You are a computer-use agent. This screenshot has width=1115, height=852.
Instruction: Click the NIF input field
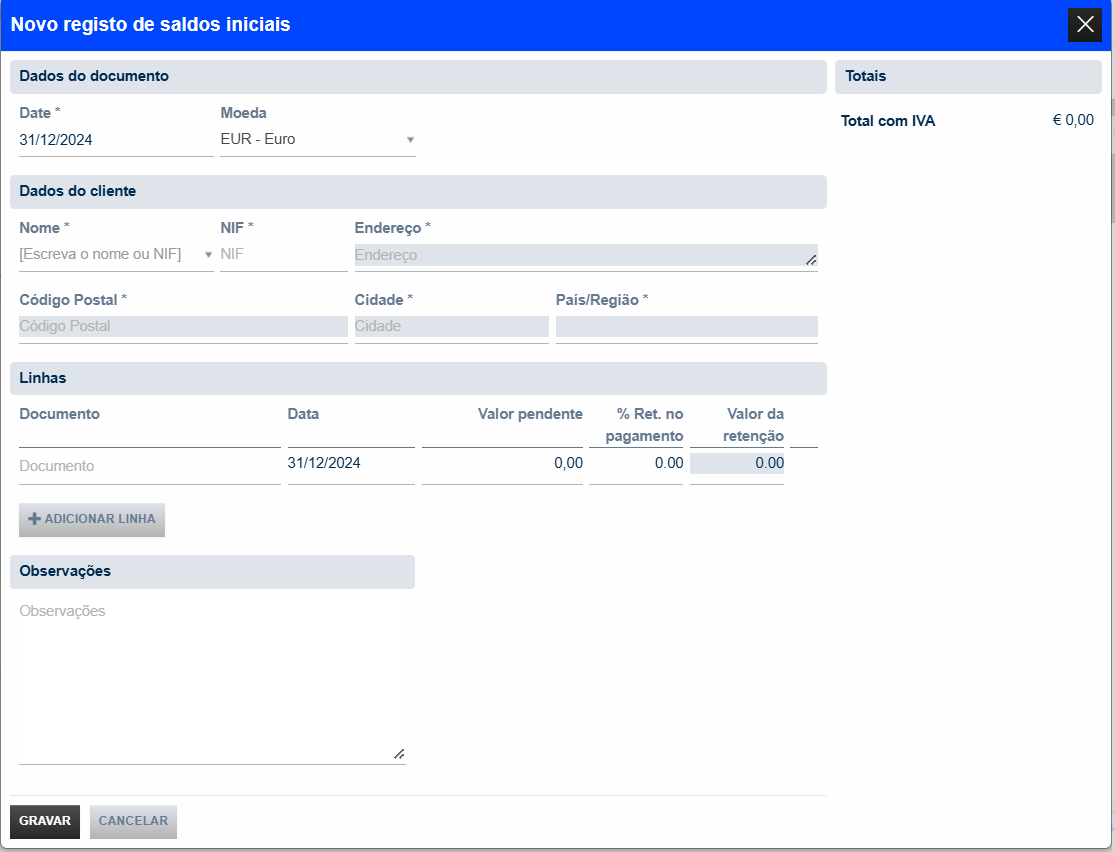(284, 254)
